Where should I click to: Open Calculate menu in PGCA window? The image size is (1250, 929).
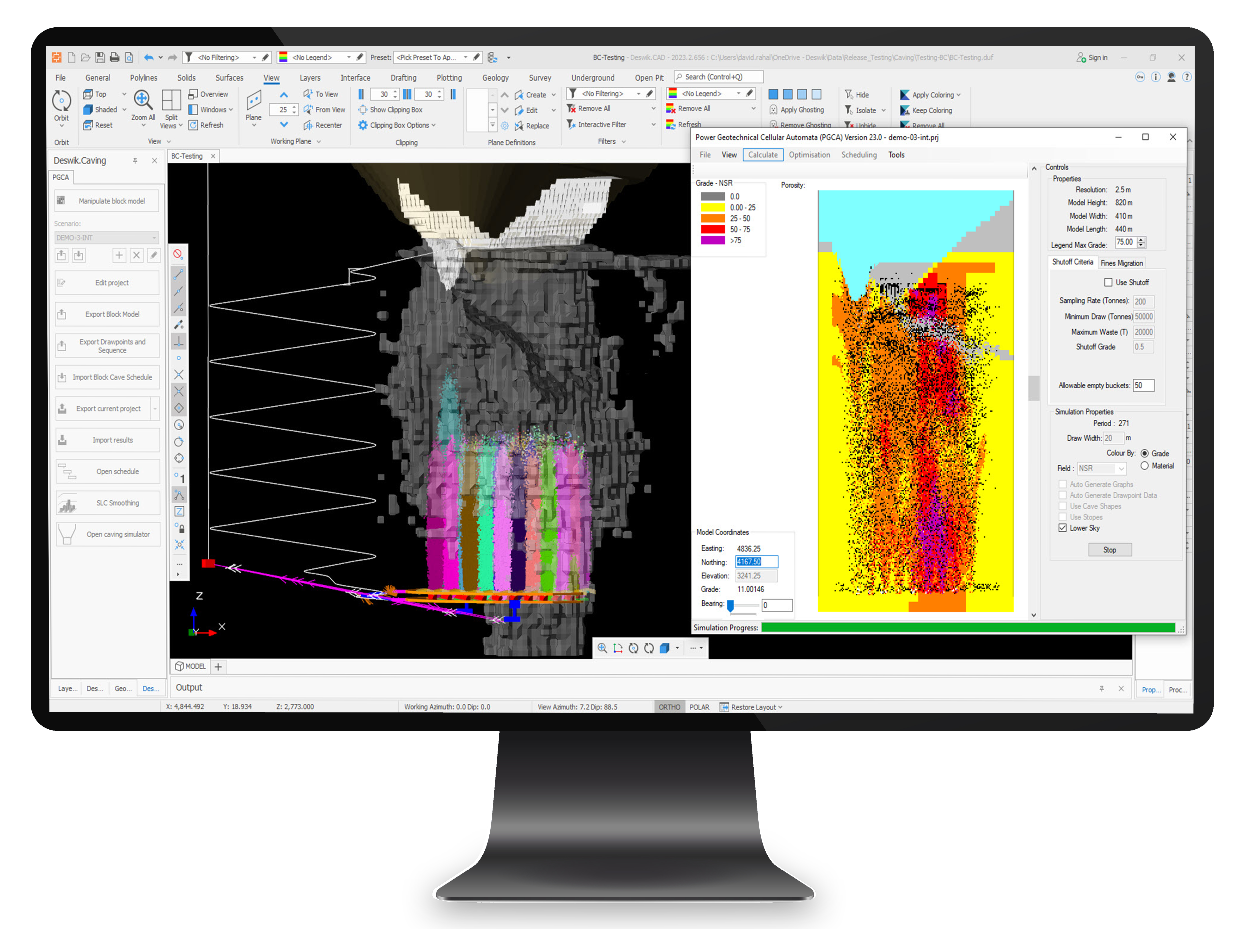763,155
